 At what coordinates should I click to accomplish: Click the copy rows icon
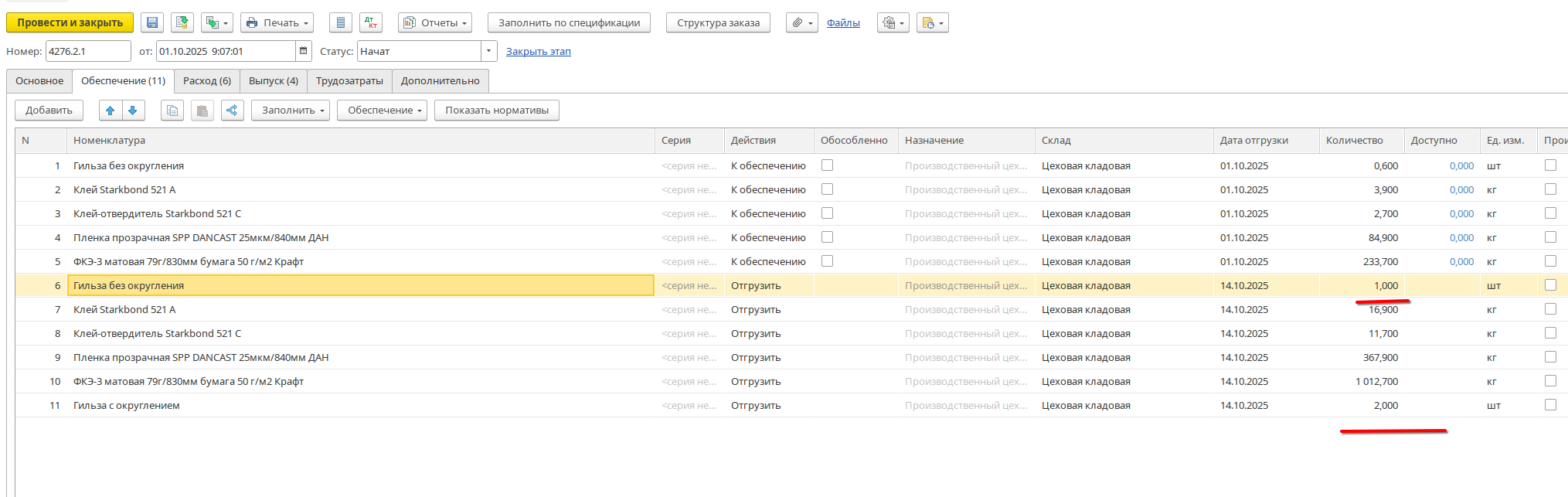pos(172,111)
